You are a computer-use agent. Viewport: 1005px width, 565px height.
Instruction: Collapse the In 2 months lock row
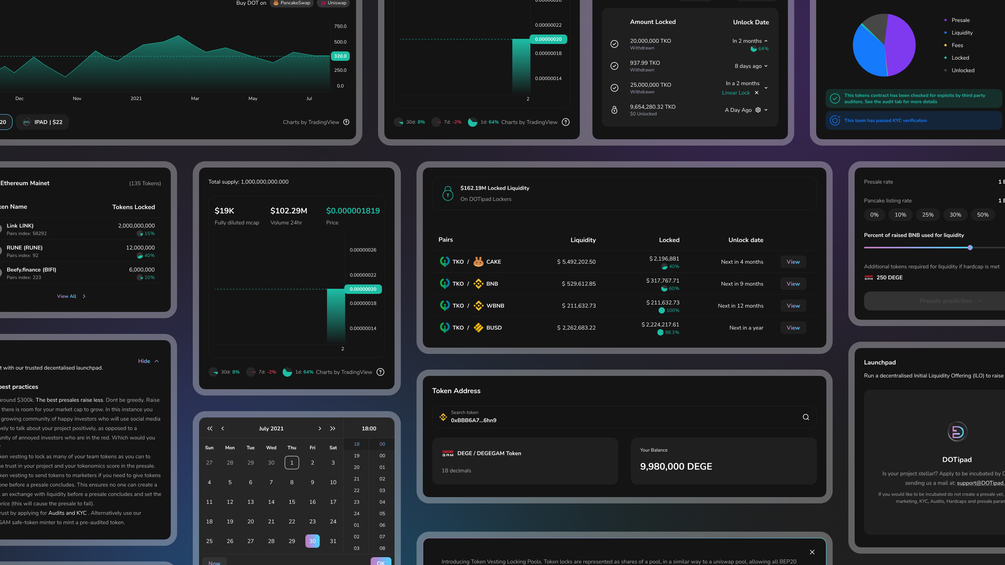click(766, 41)
